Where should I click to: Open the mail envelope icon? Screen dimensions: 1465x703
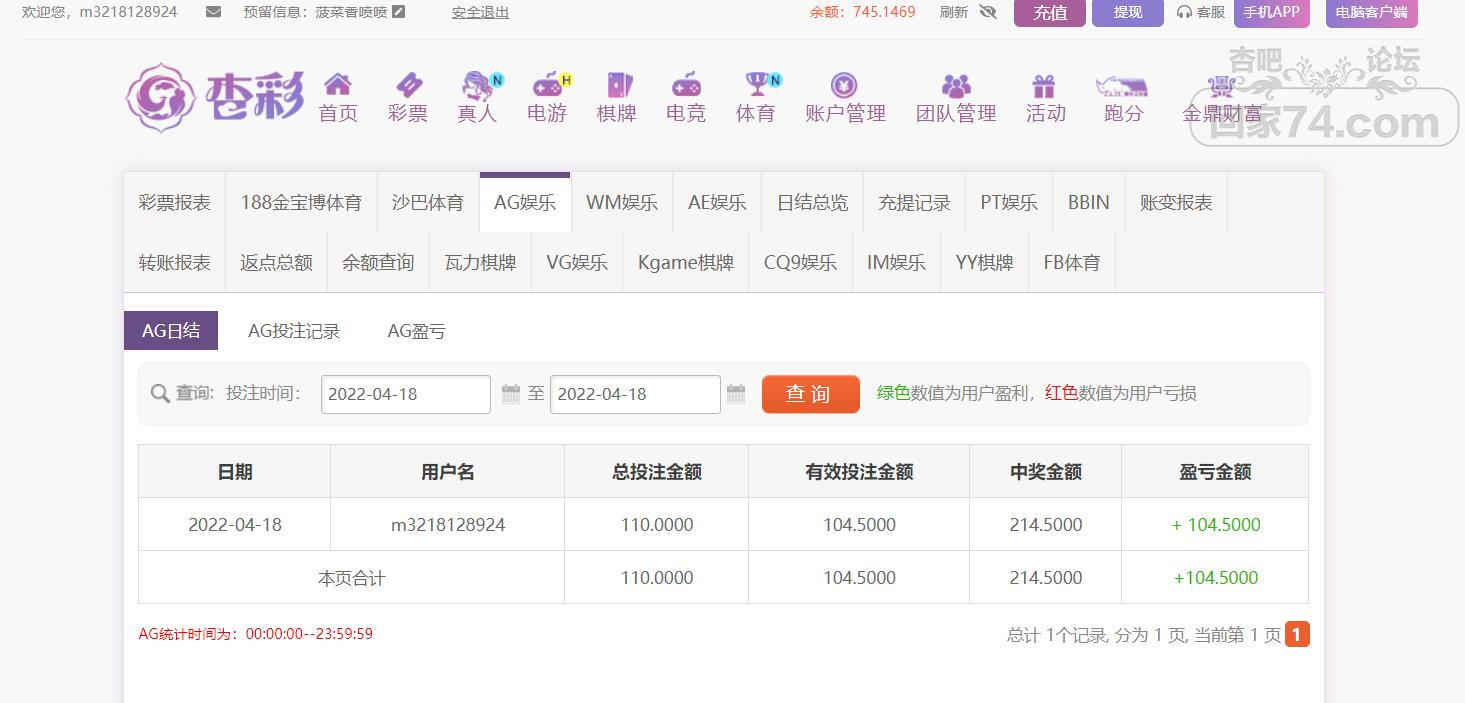pos(213,12)
